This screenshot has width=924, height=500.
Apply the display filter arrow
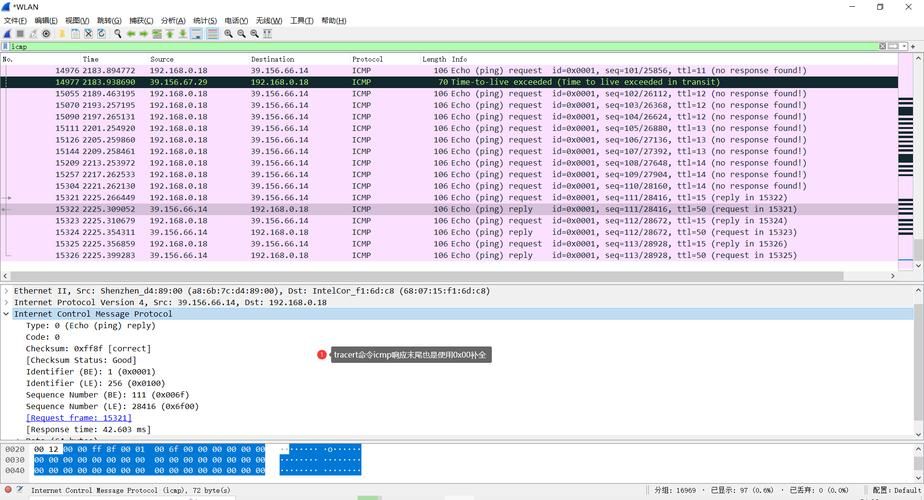[x=892, y=46]
